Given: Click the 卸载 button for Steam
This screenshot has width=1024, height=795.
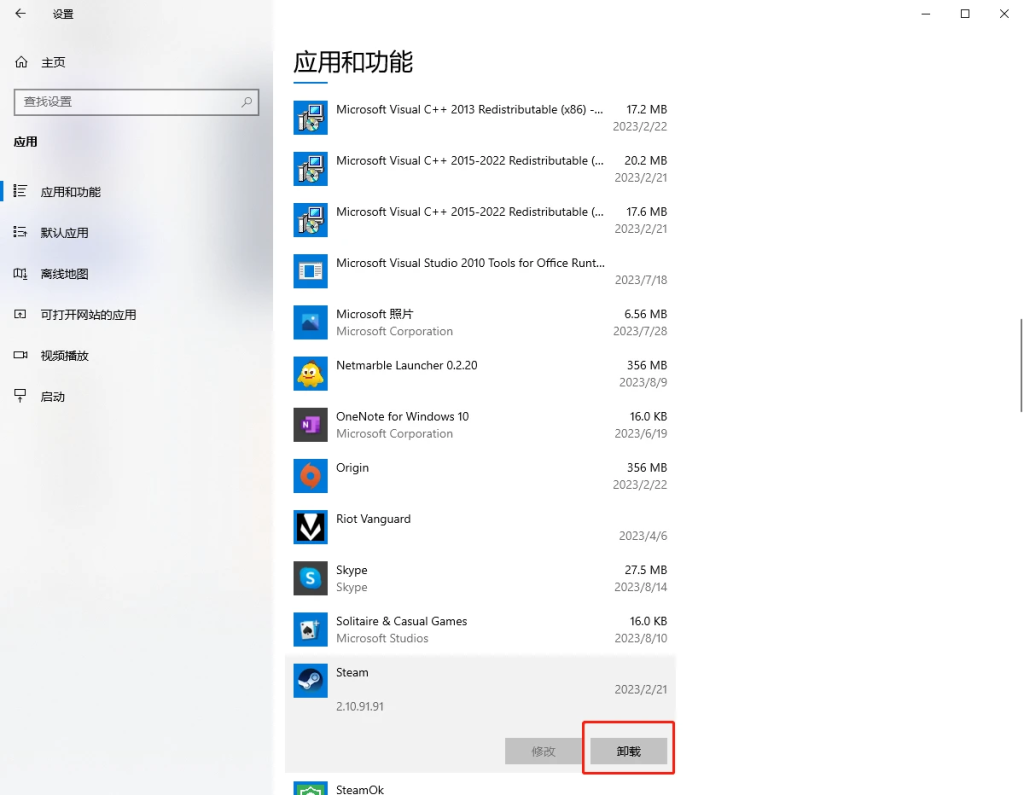Looking at the screenshot, I should (x=628, y=751).
